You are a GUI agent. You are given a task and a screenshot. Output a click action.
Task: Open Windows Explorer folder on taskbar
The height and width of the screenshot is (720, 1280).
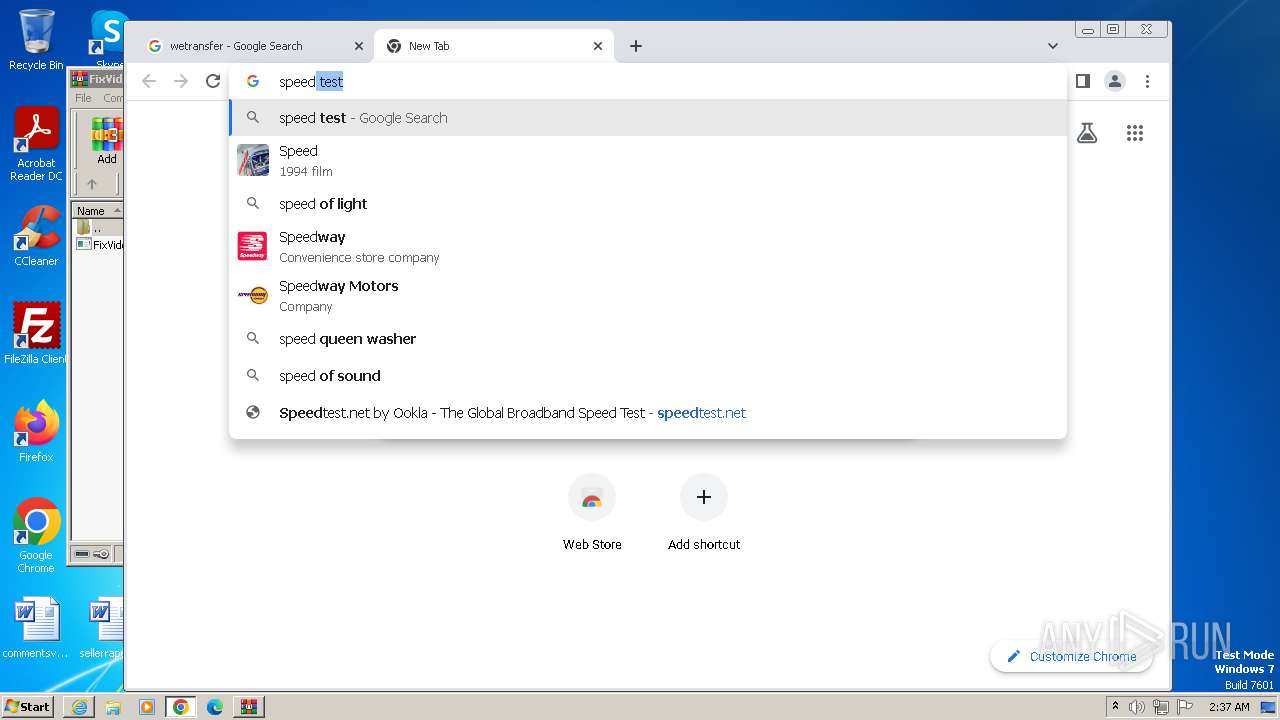coord(113,707)
